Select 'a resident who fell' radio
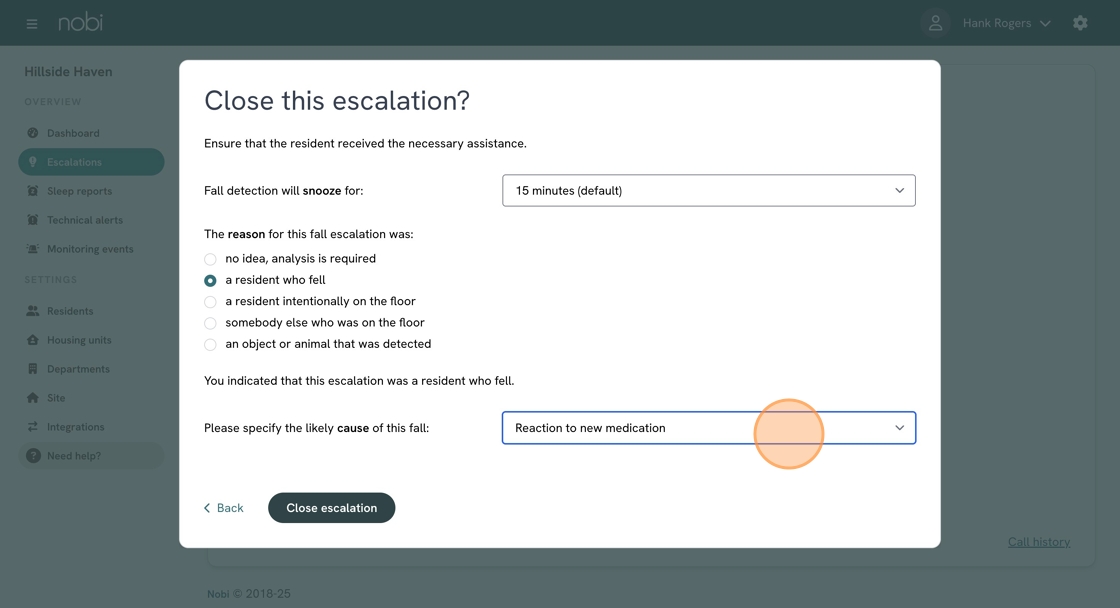Viewport: 1120px width, 608px height. point(210,280)
